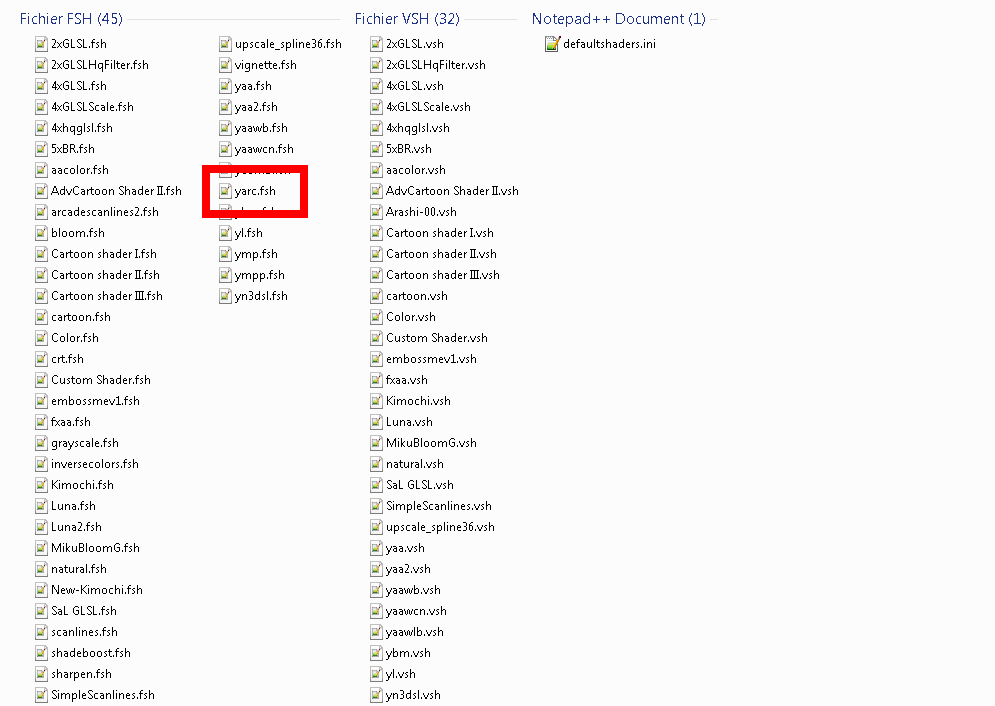This screenshot has height=706, width=995.
Task: Select the yarc.fsh file name
Action: click(255, 191)
